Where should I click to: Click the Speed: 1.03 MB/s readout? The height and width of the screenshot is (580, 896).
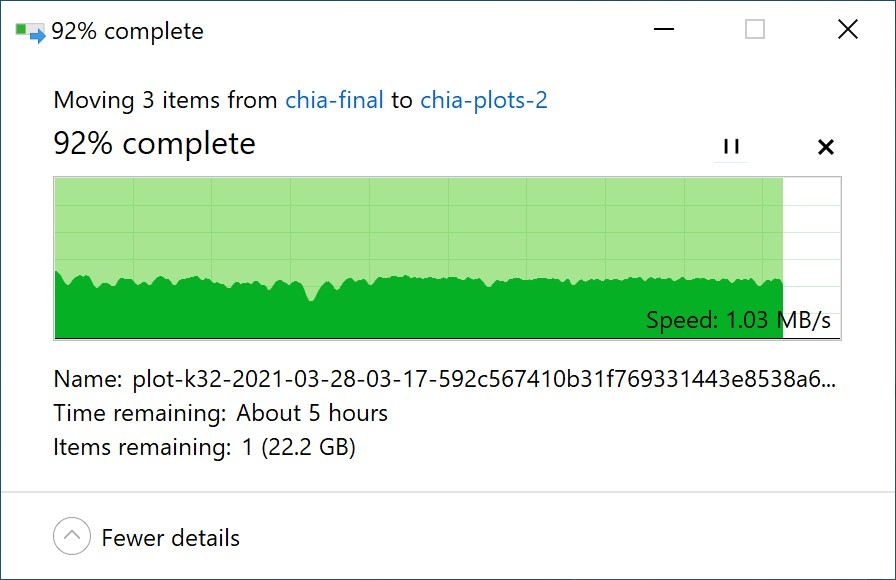[738, 320]
